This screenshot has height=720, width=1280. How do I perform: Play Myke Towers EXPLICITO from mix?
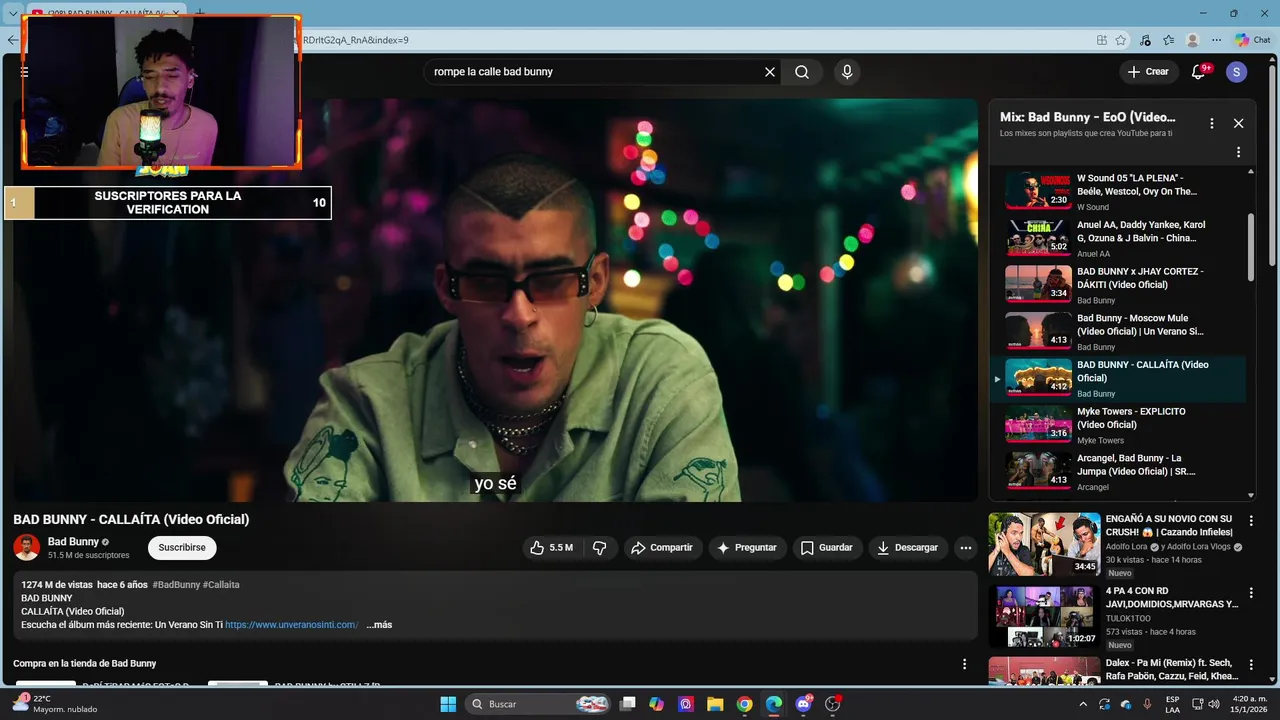click(1118, 425)
